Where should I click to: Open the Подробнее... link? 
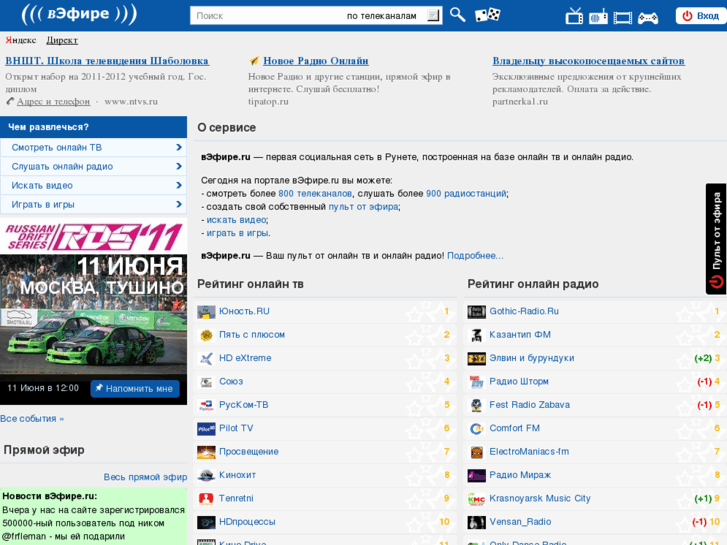pos(475,256)
